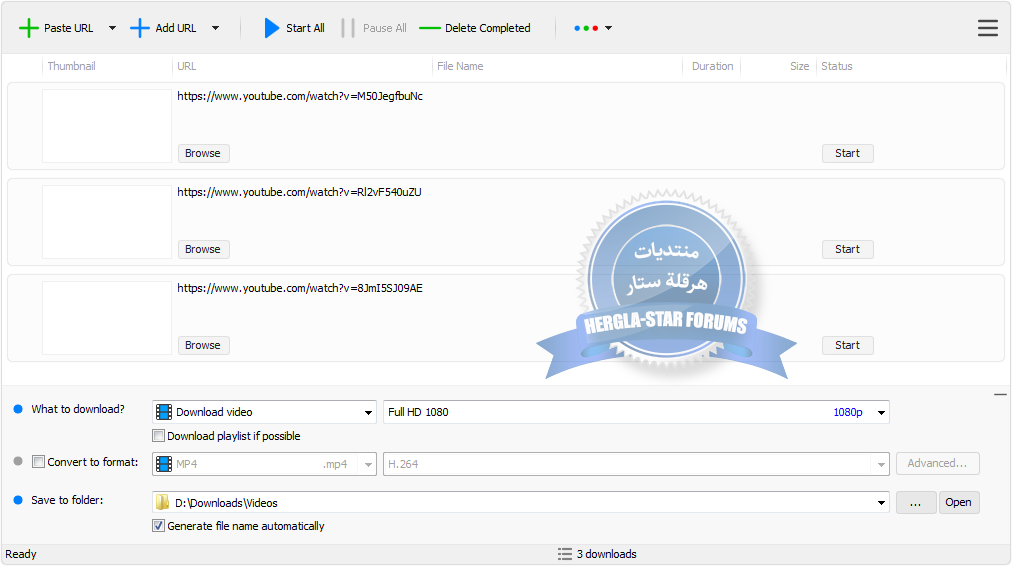
Task: Enable the Convert to format checkbox
Action: [39, 462]
